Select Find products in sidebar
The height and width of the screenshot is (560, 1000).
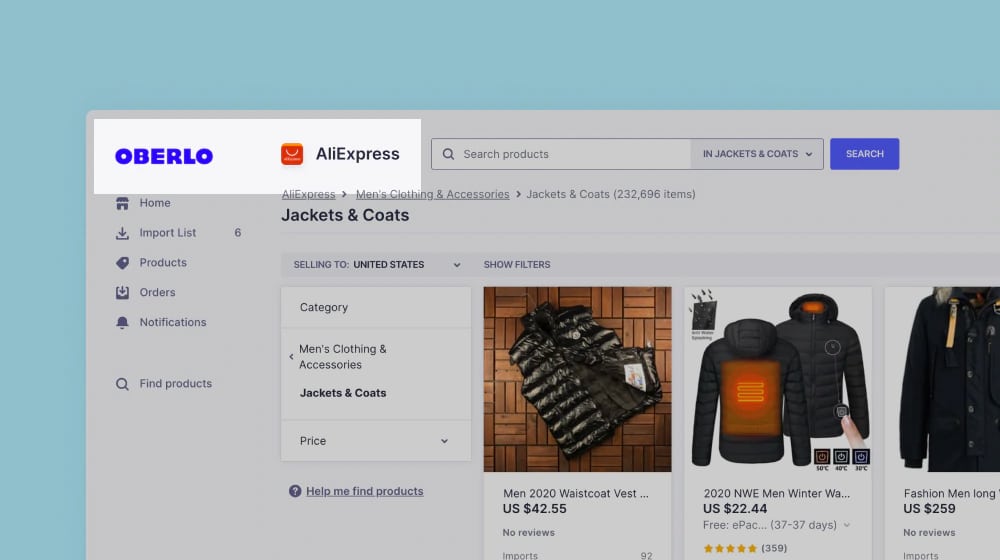pyautogui.click(x=175, y=383)
